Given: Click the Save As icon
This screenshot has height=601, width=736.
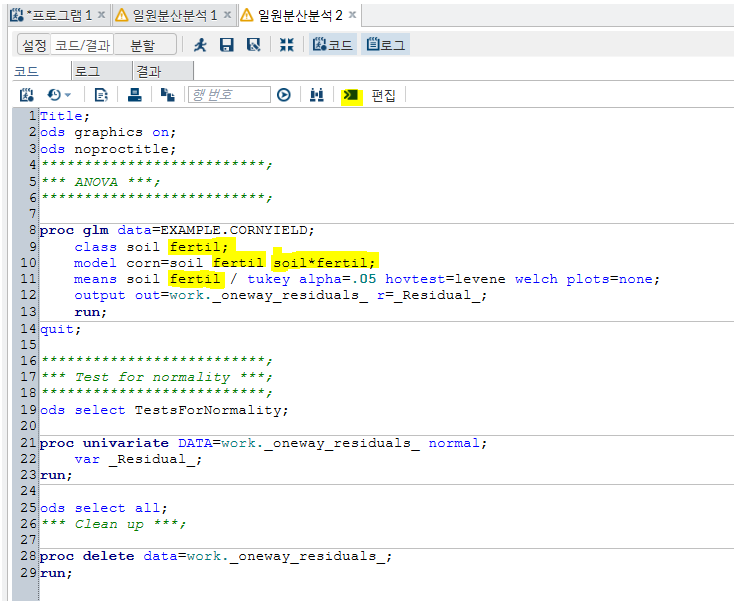Looking at the screenshot, I should click(x=254, y=45).
